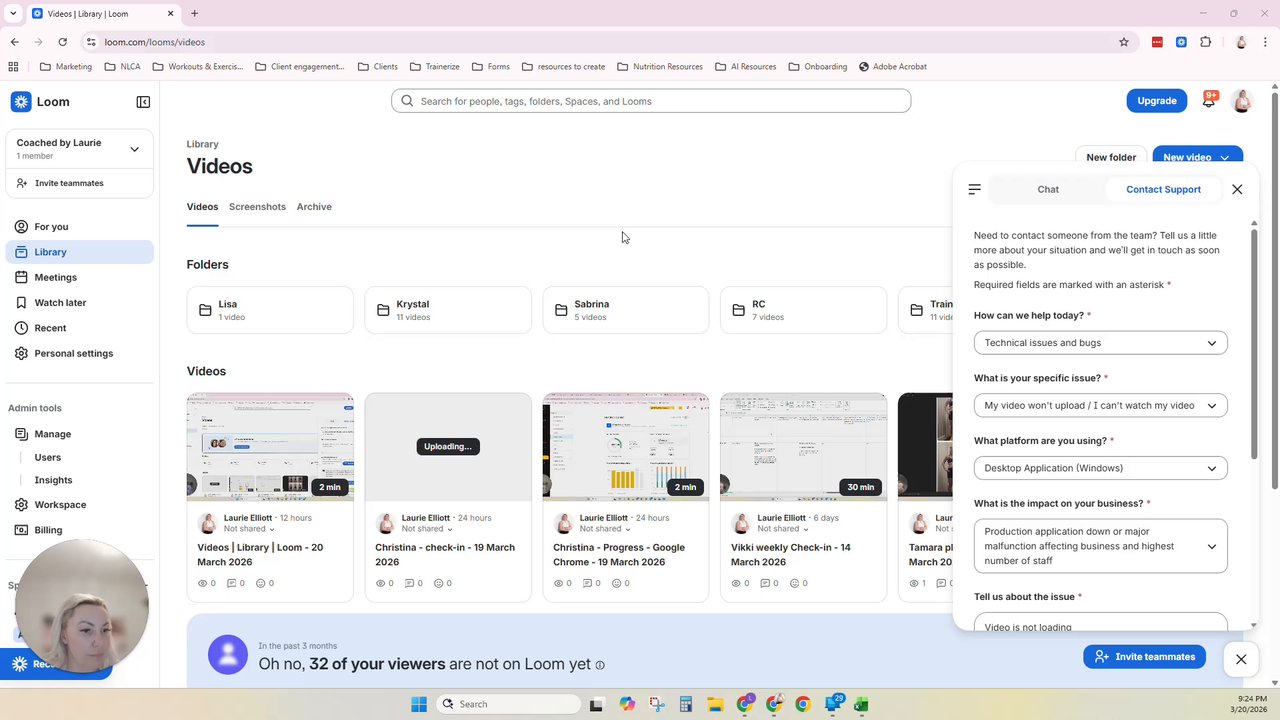Open the Marketing bookmarks folder
This screenshot has height=720, width=1280.
(66, 67)
